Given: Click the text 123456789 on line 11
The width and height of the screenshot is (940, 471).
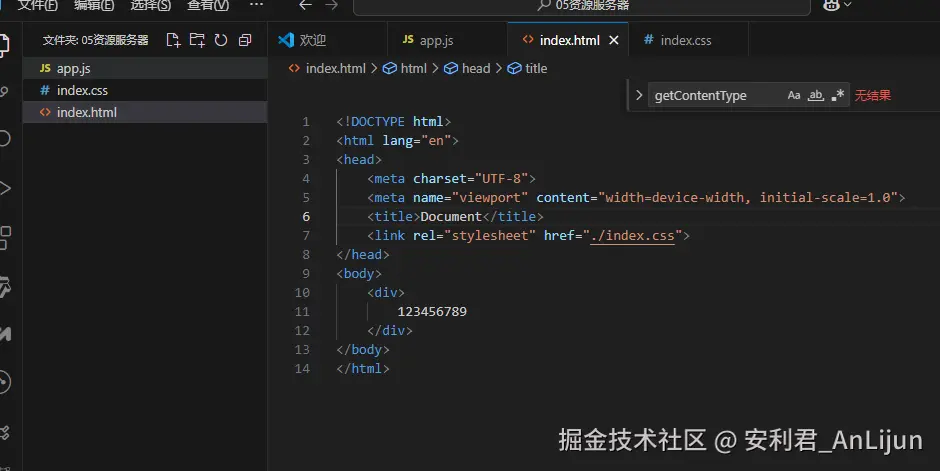Looking at the screenshot, I should [x=432, y=312].
